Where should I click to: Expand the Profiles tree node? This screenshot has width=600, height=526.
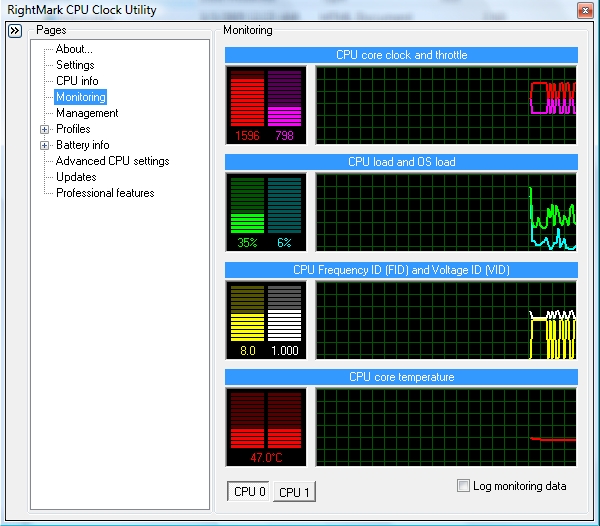[44, 129]
